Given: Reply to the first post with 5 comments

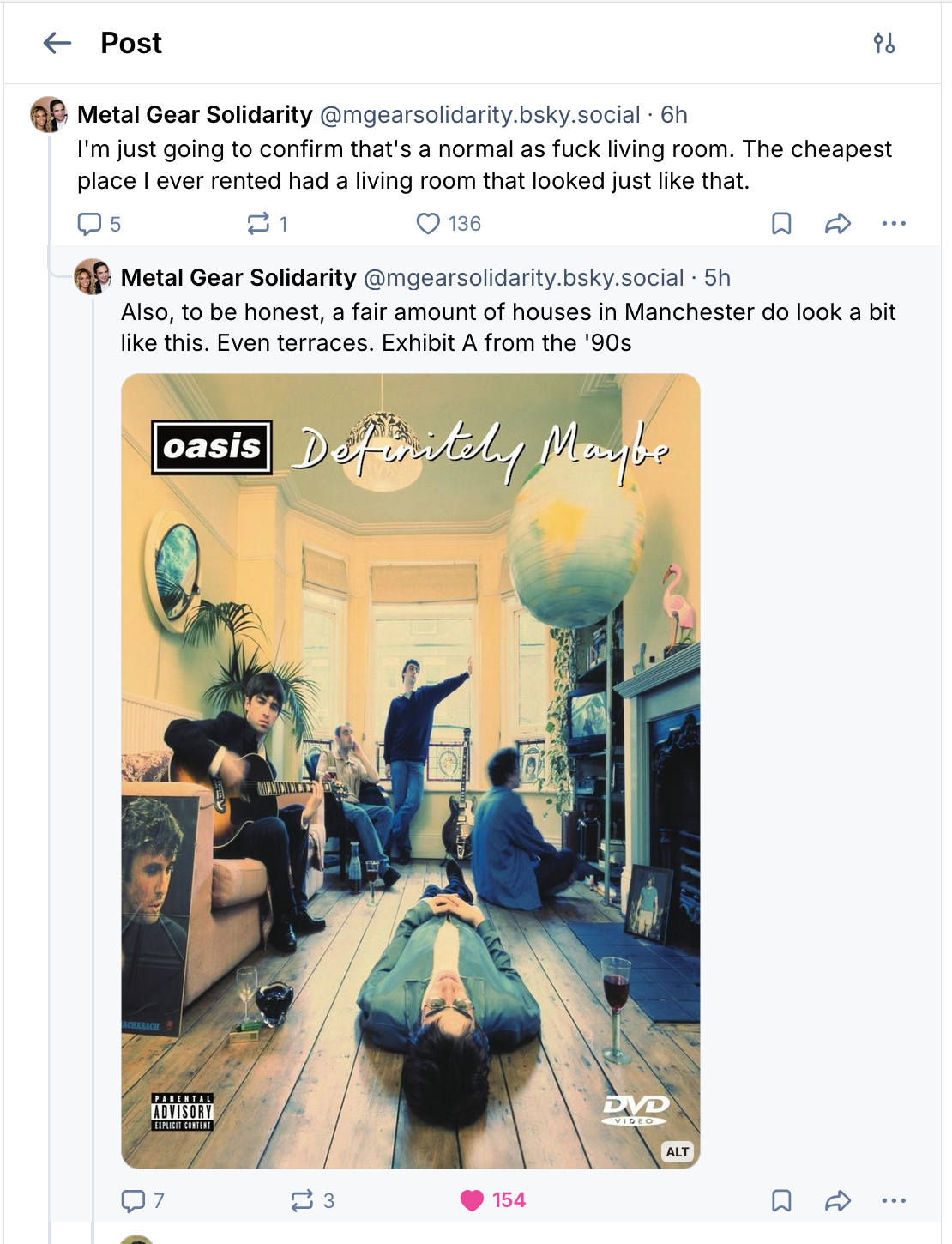Looking at the screenshot, I should [90, 224].
